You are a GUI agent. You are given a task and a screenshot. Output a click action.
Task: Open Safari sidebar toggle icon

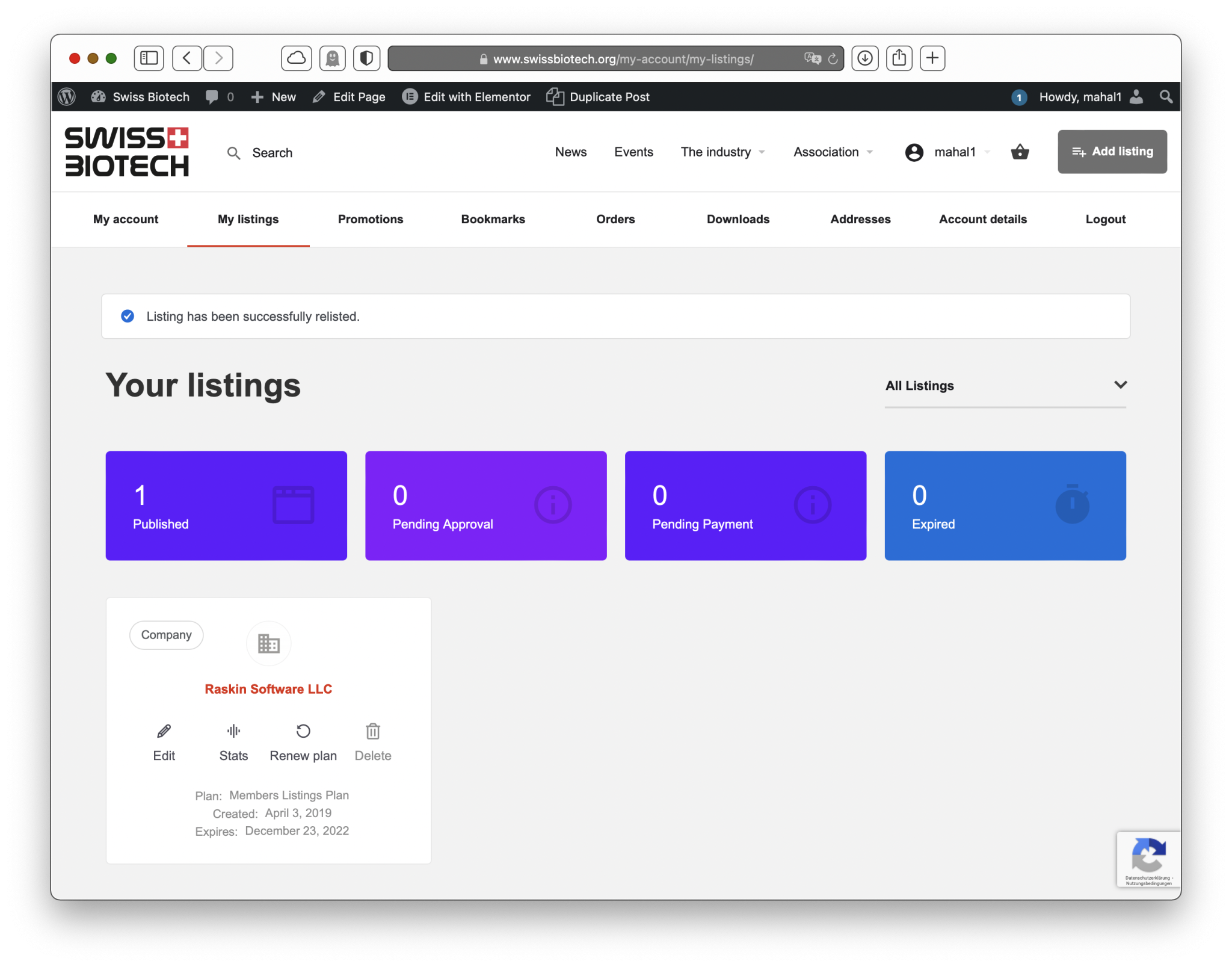click(x=149, y=58)
